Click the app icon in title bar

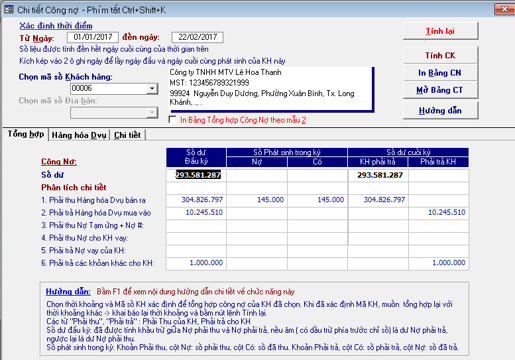[x=9, y=10]
